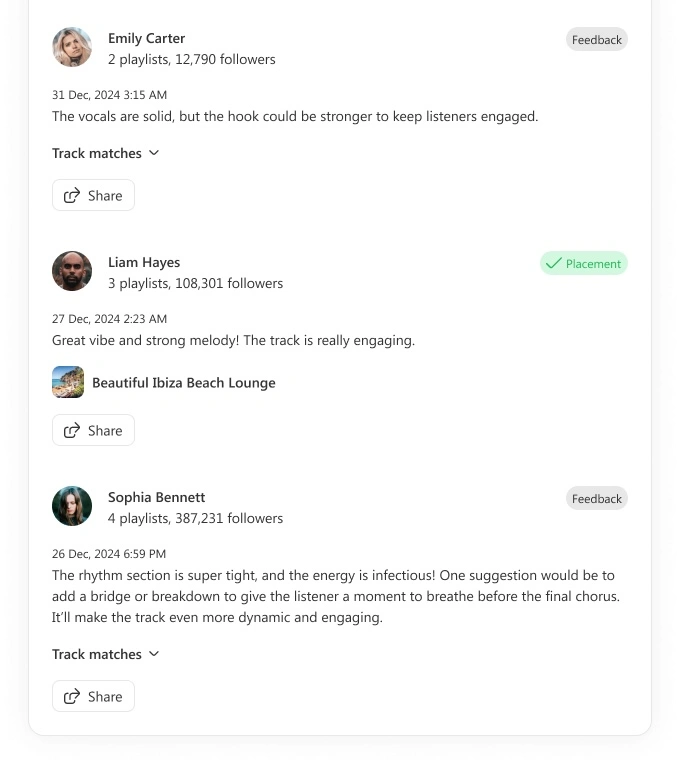Click the Feedback badge on Emily Carter's review
677x760 pixels.
tap(596, 40)
